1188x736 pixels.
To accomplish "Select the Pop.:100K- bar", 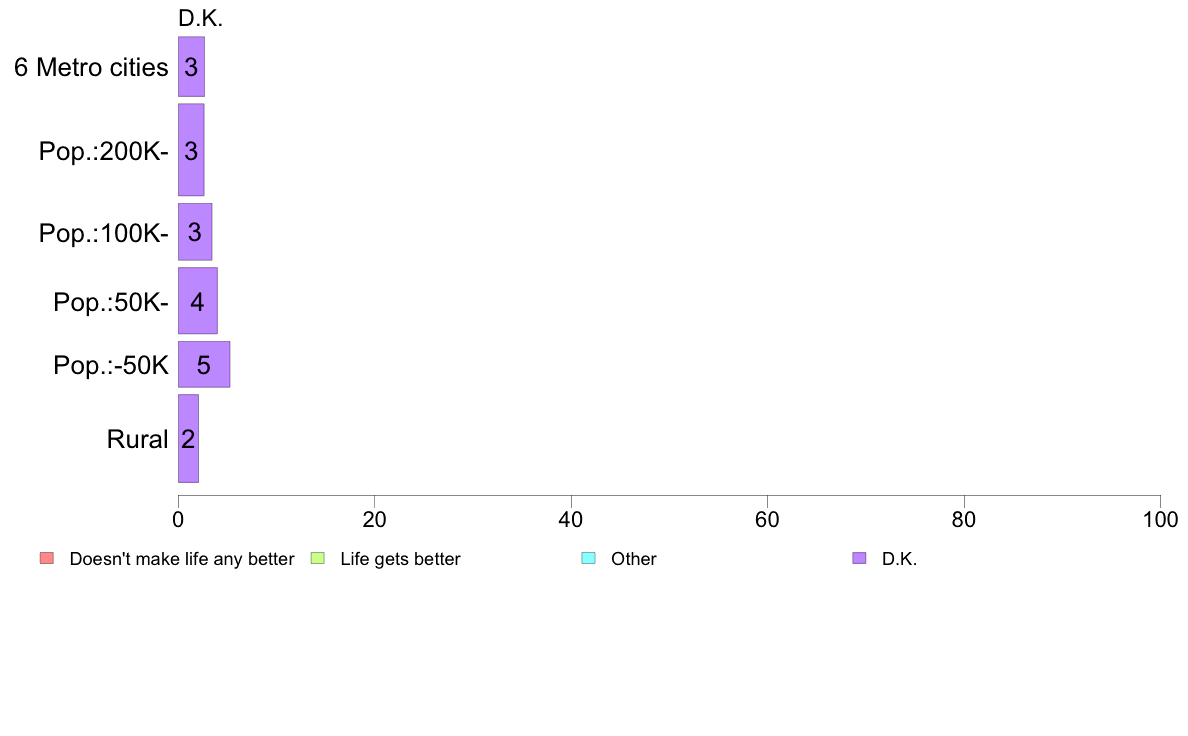I will pos(195,232).
